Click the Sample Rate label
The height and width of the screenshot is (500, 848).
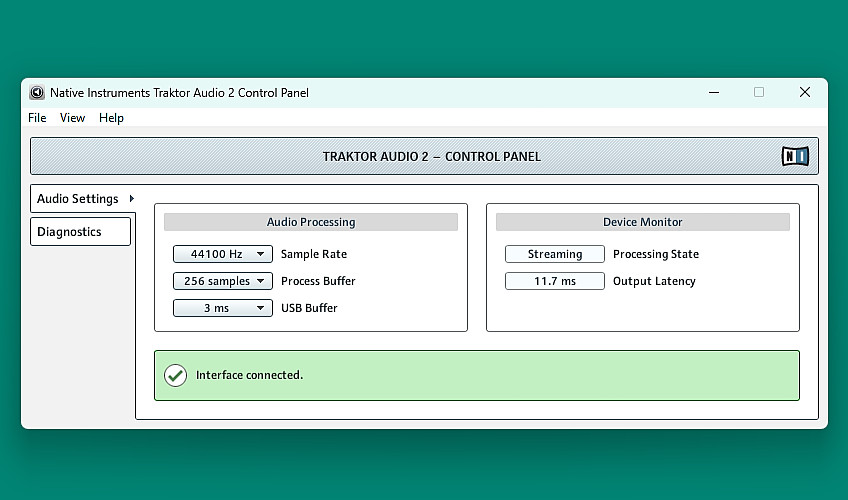[x=314, y=254]
